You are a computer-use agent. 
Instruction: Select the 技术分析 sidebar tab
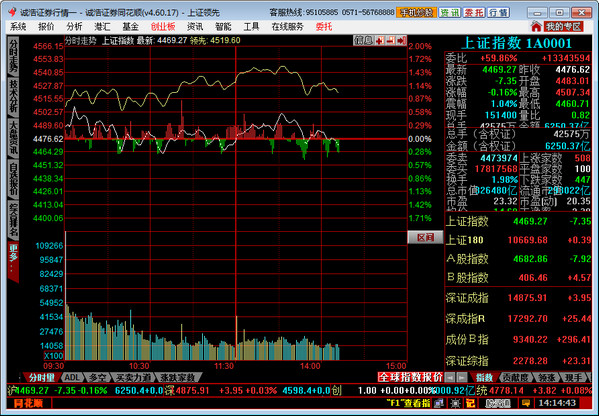click(13, 96)
